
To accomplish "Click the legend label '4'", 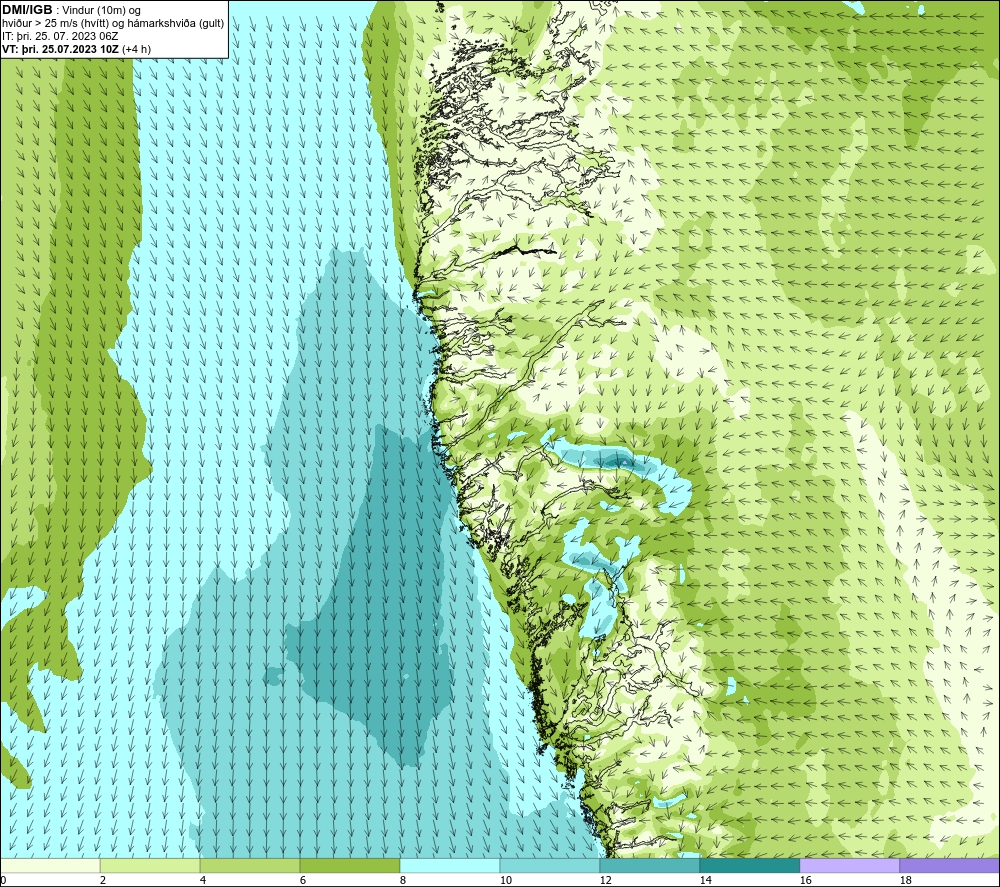I will pos(203,880).
